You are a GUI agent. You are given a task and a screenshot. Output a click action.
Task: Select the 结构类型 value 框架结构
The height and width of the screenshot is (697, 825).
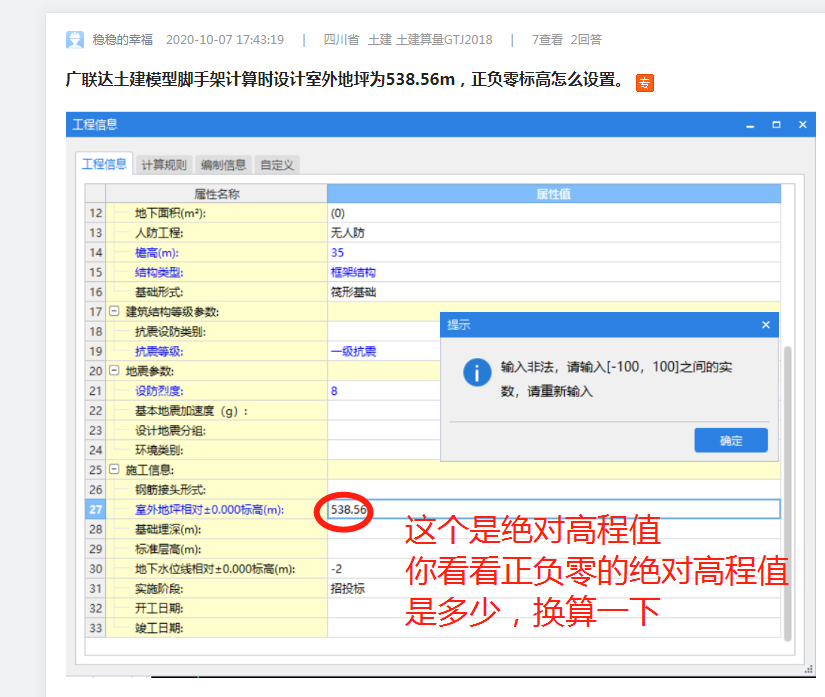tap(353, 272)
